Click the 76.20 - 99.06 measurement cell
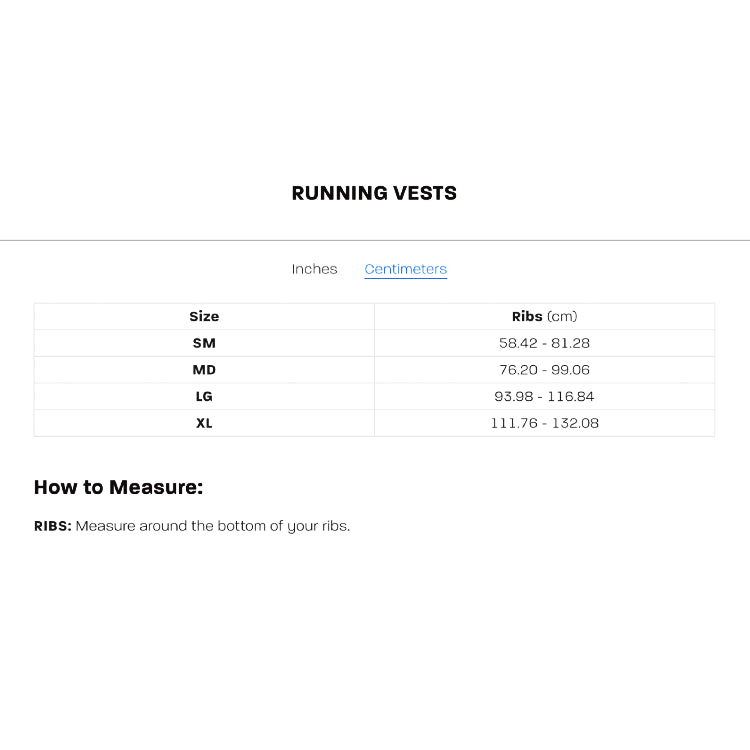The height and width of the screenshot is (750, 750). 544,370
